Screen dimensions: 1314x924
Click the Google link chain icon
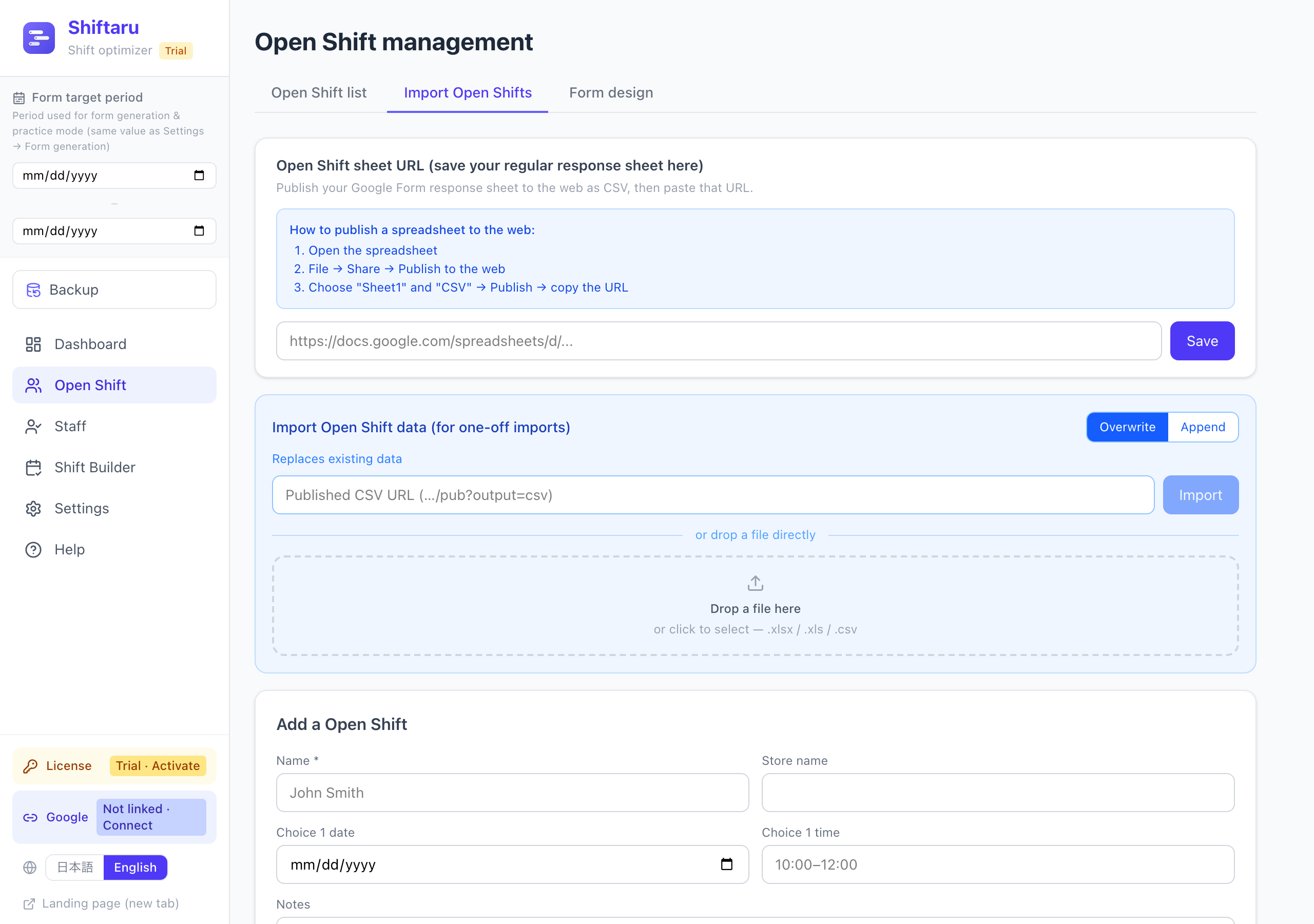[30, 818]
